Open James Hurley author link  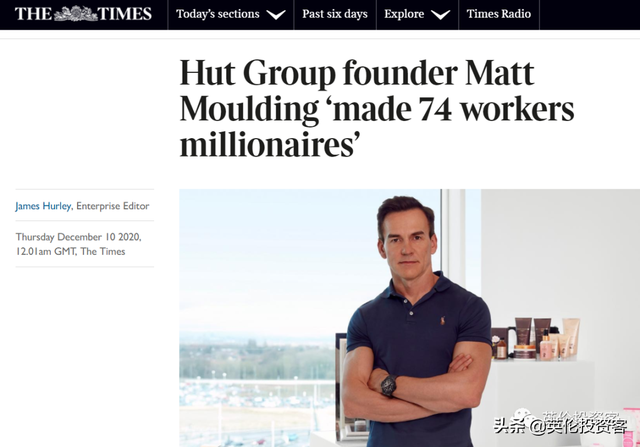43,206
